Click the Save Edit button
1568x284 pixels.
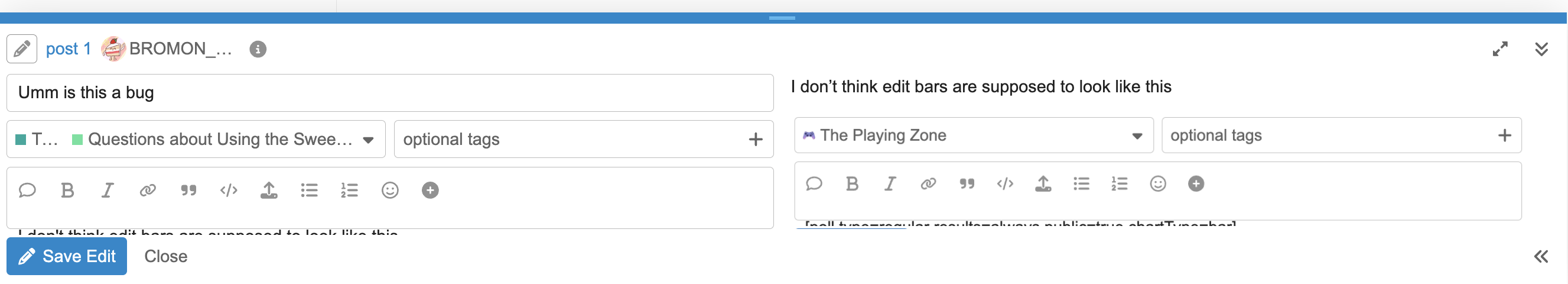point(67,257)
